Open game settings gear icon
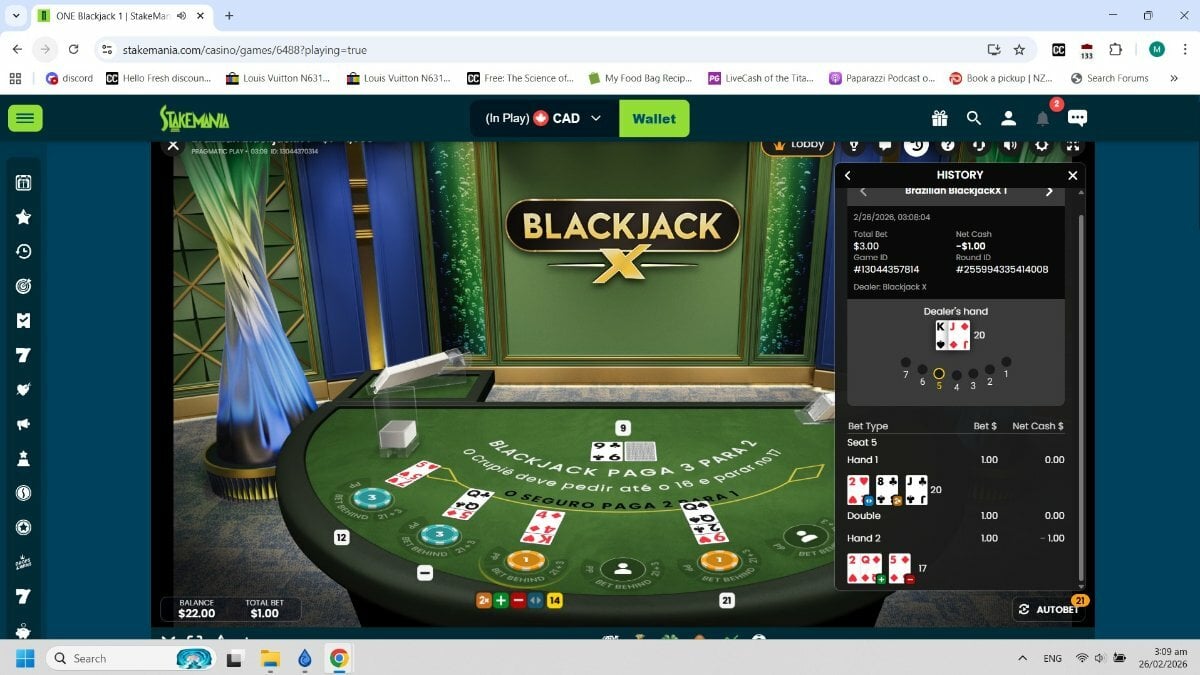Viewport: 1200px width, 675px height. [1041, 145]
